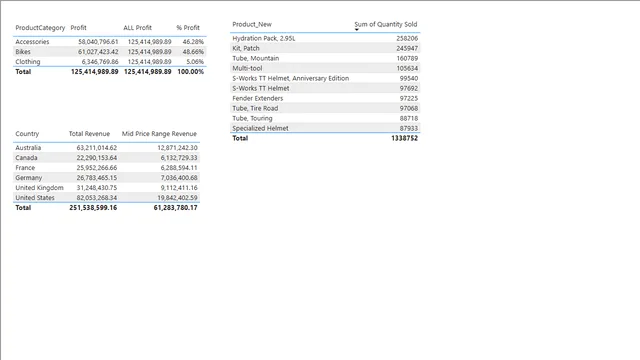Click the 48.66% profit cell
The width and height of the screenshot is (640, 360).
pos(193,52)
